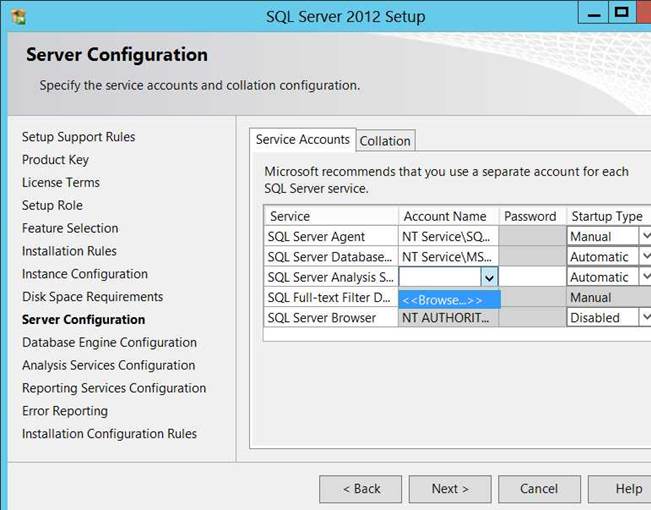This screenshot has width=651, height=510.
Task: Click the Next button
Action: click(450, 489)
